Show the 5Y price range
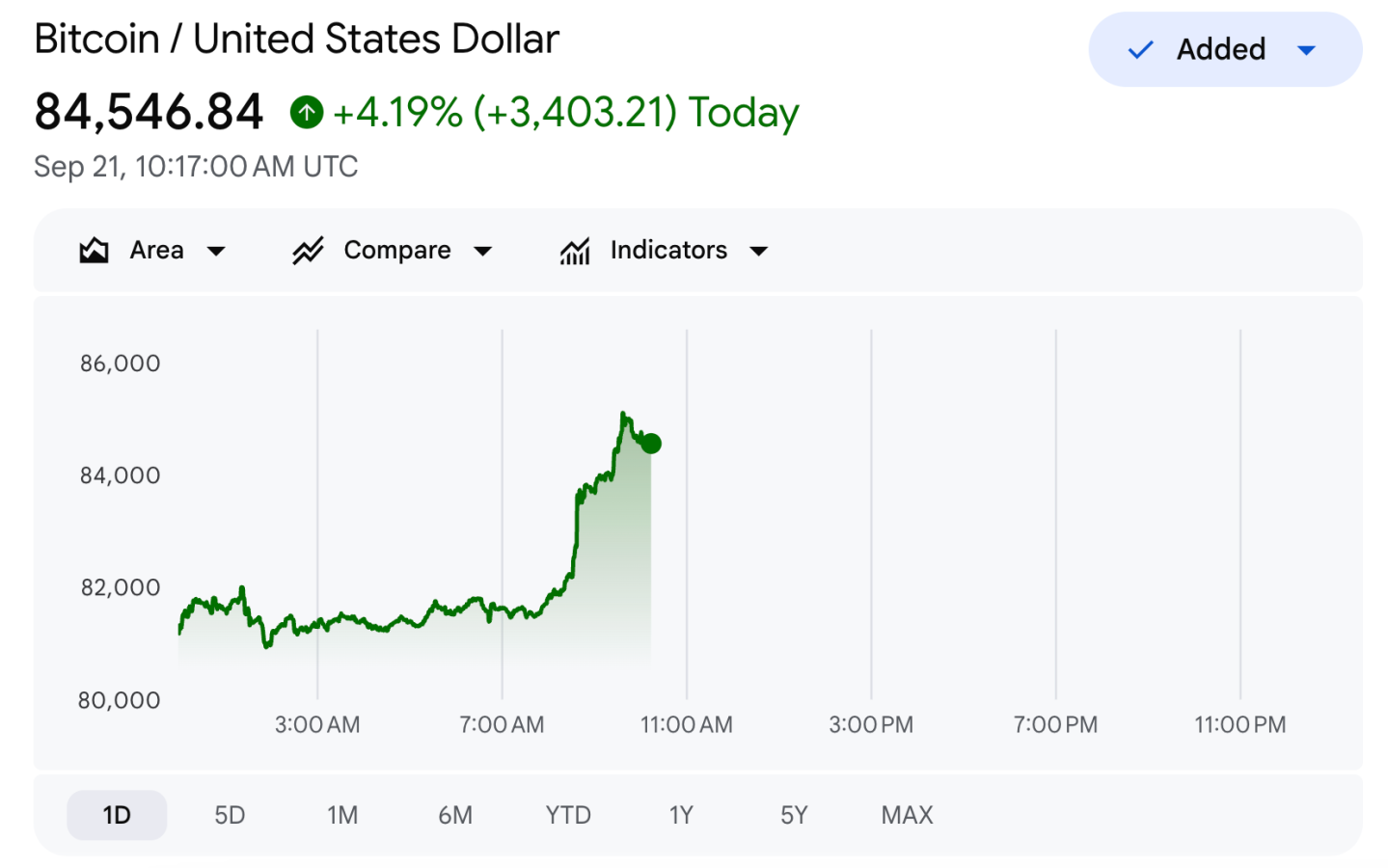1388x868 pixels. point(794,815)
